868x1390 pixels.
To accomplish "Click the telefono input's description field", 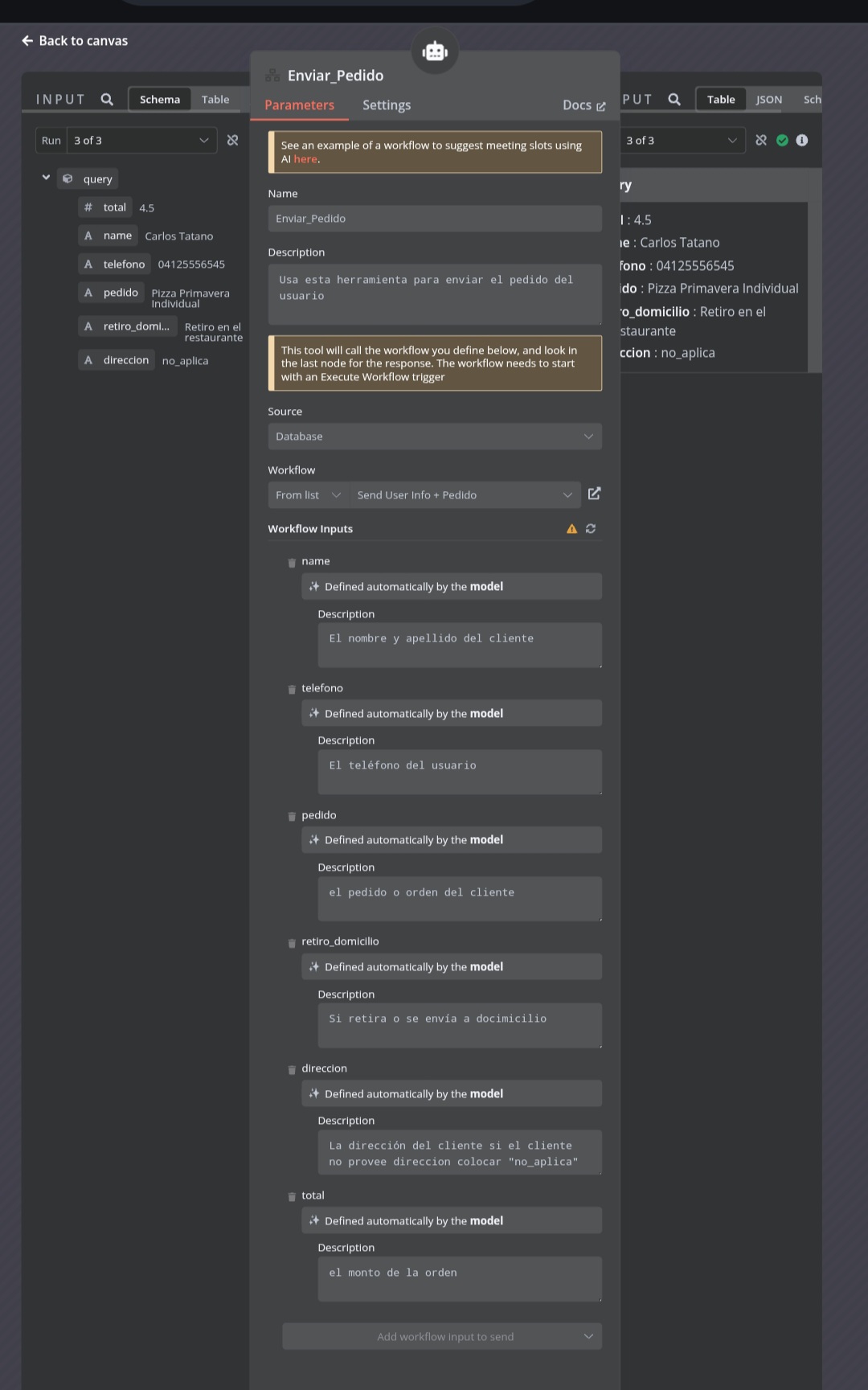I will (x=460, y=772).
